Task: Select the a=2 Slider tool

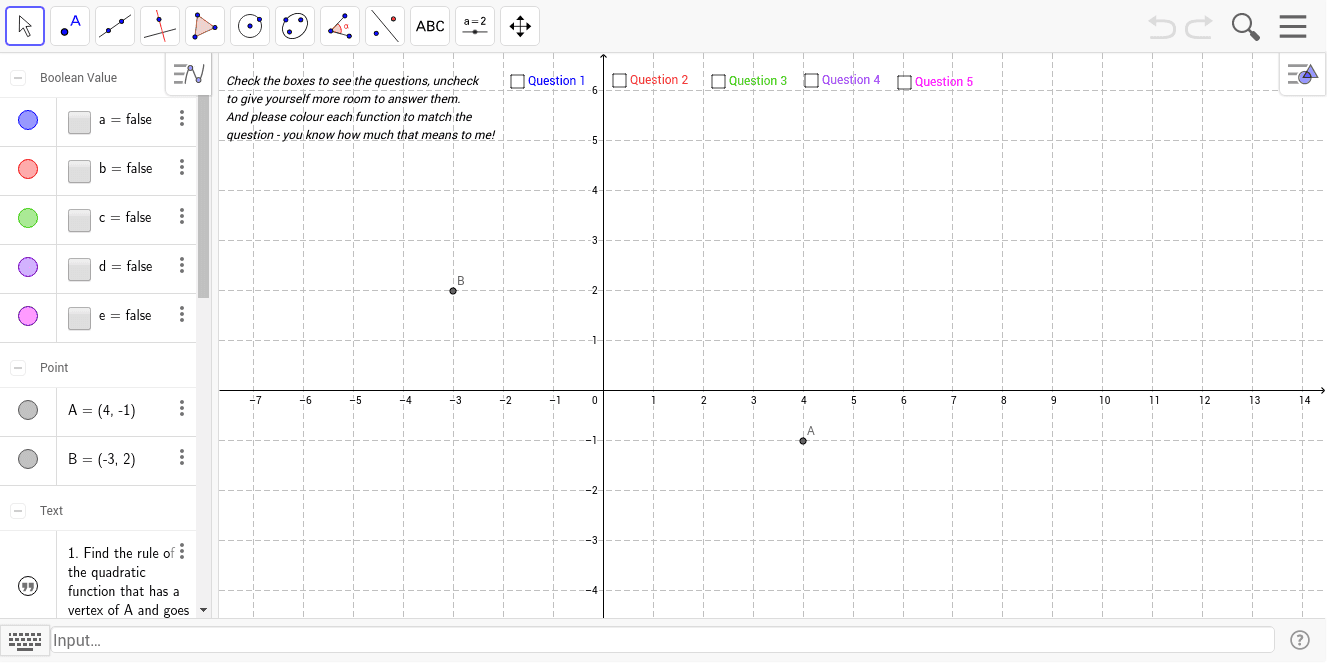Action: [x=475, y=26]
